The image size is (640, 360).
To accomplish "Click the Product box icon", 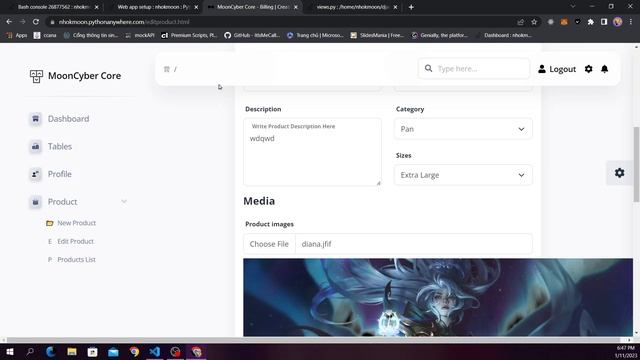I will coord(36,202).
